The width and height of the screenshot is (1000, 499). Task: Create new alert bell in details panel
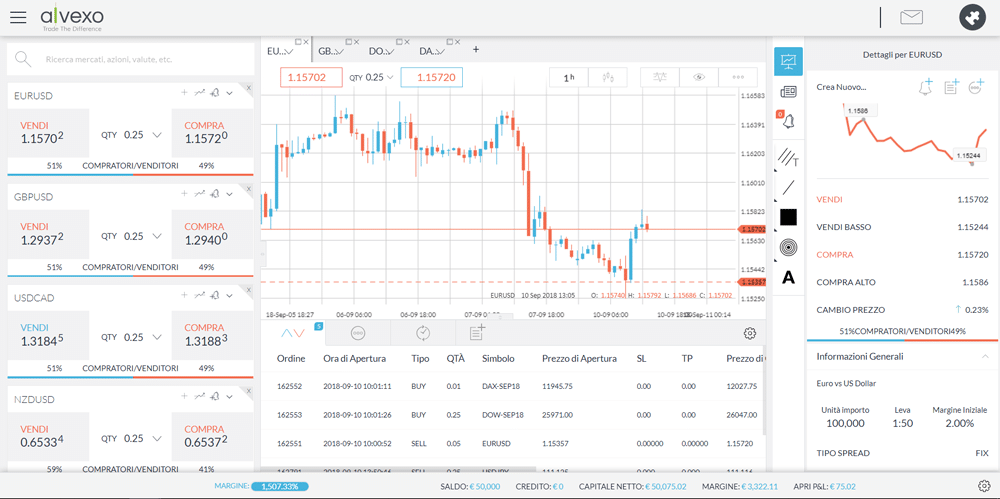tap(925, 87)
